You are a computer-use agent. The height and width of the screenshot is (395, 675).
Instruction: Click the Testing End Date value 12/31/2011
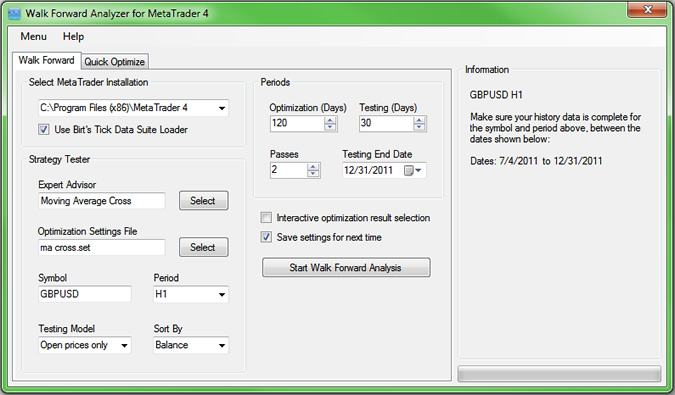click(368, 170)
